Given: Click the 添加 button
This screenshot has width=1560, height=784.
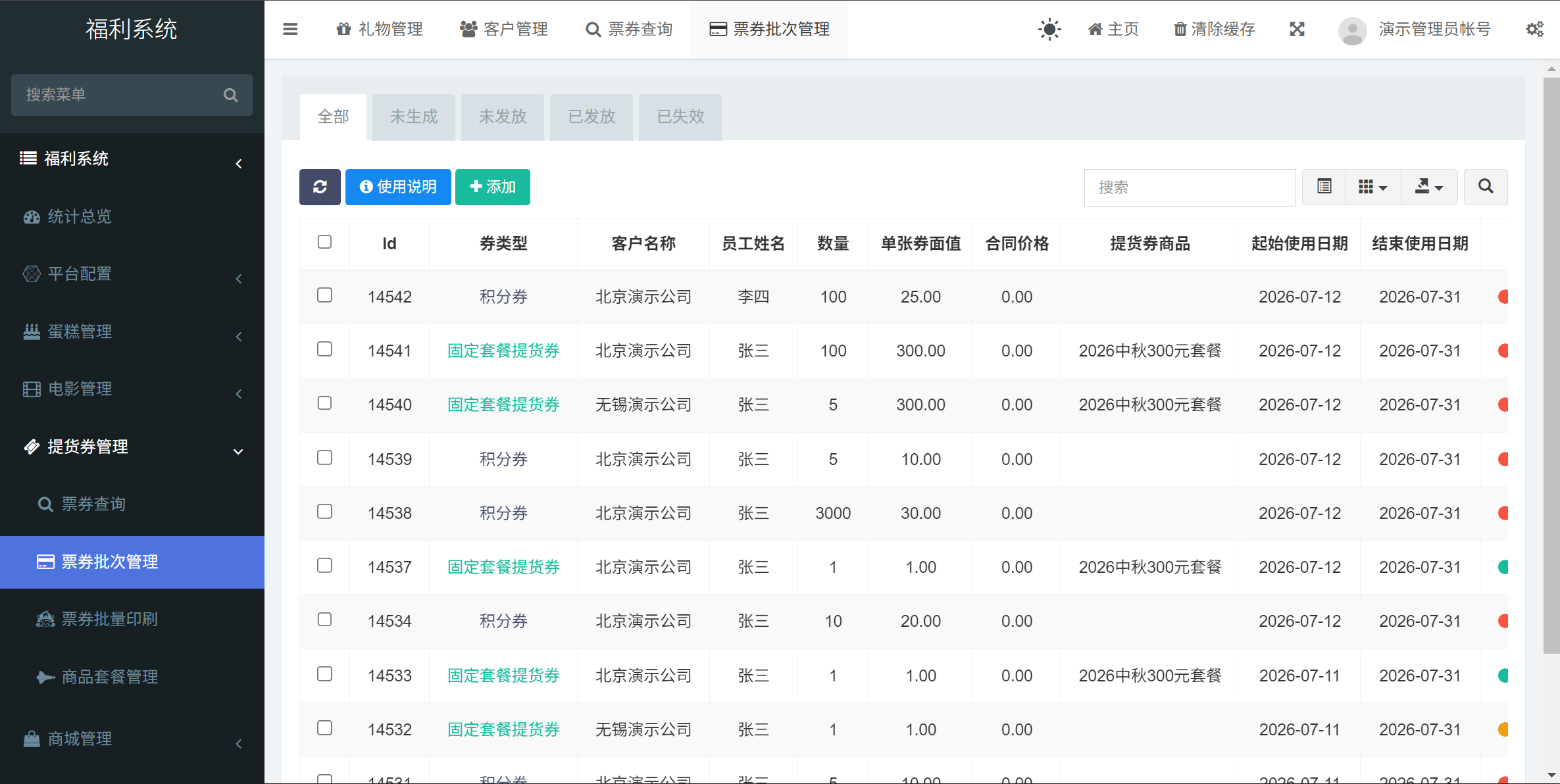Looking at the screenshot, I should point(493,187).
